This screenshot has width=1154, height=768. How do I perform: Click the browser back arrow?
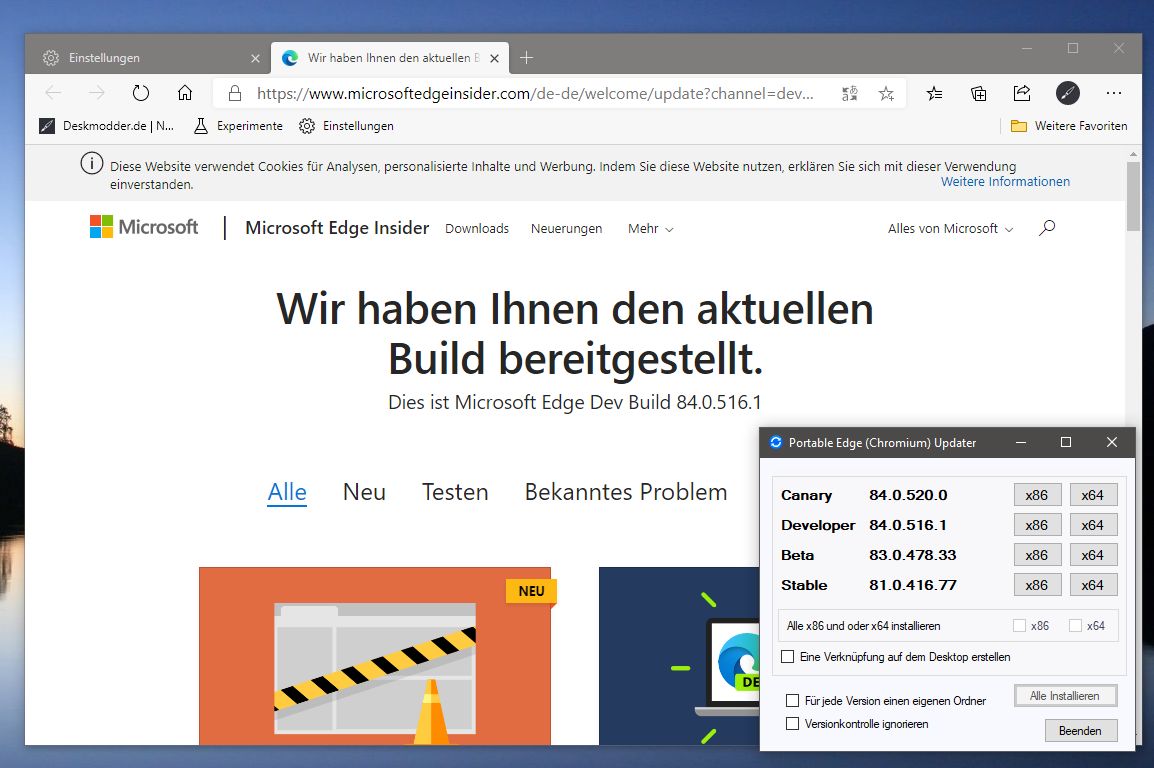pos(53,93)
